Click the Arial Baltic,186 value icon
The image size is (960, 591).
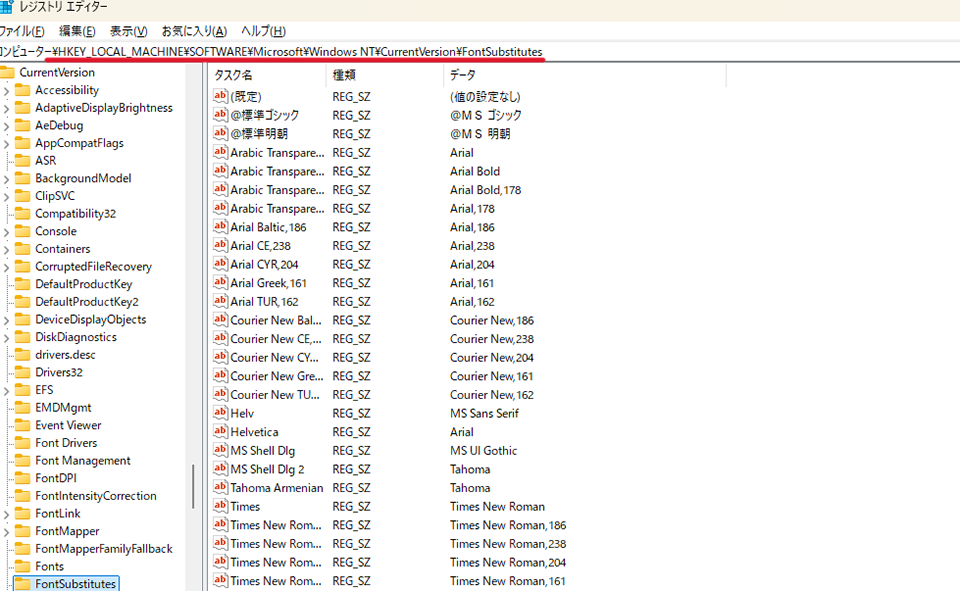[220, 227]
